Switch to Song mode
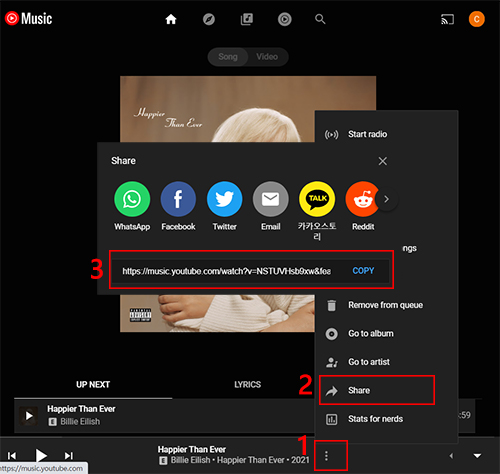This screenshot has height=474, width=500. coord(228,57)
